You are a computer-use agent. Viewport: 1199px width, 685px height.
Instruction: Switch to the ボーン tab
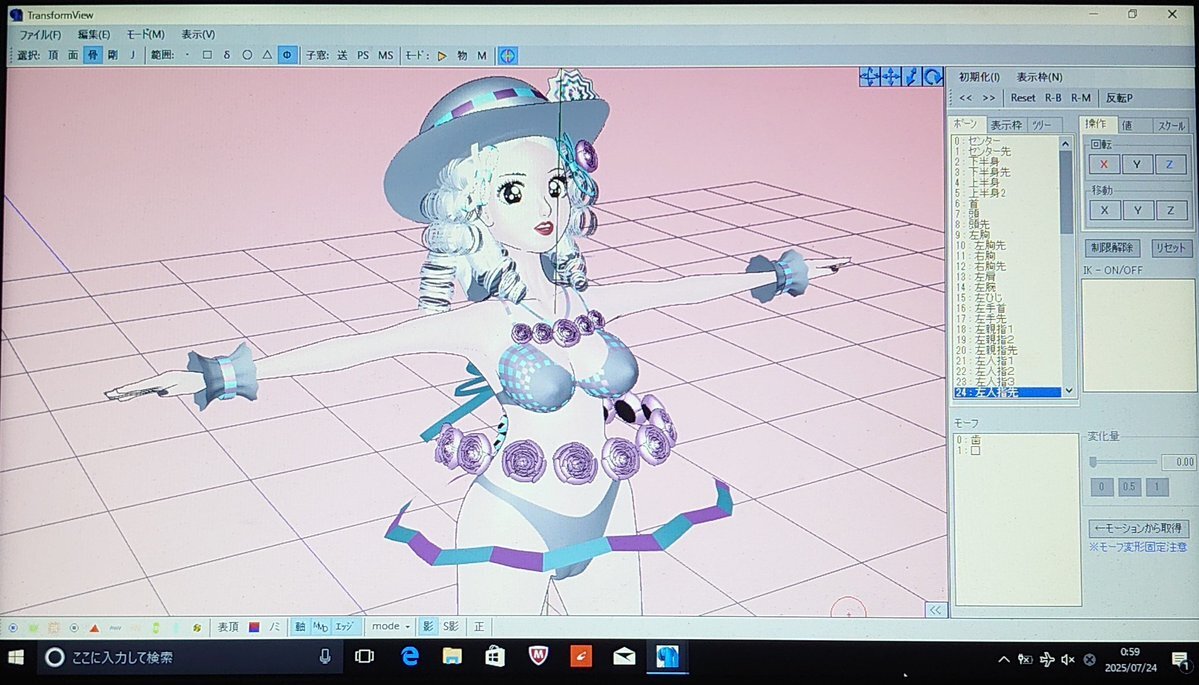click(966, 124)
